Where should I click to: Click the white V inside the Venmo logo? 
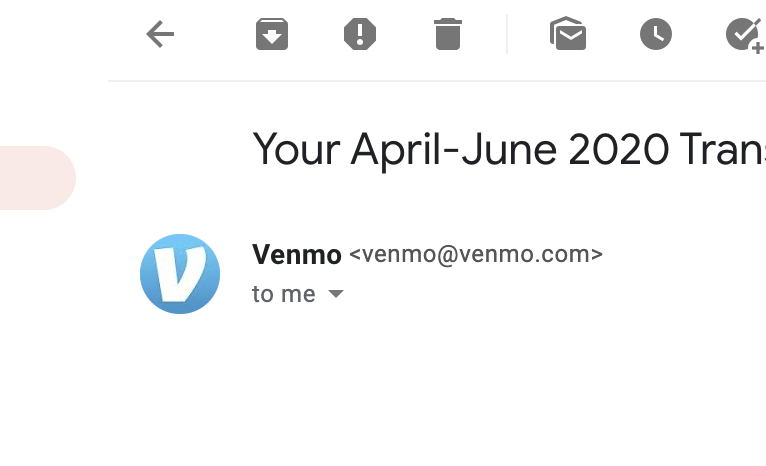180,274
